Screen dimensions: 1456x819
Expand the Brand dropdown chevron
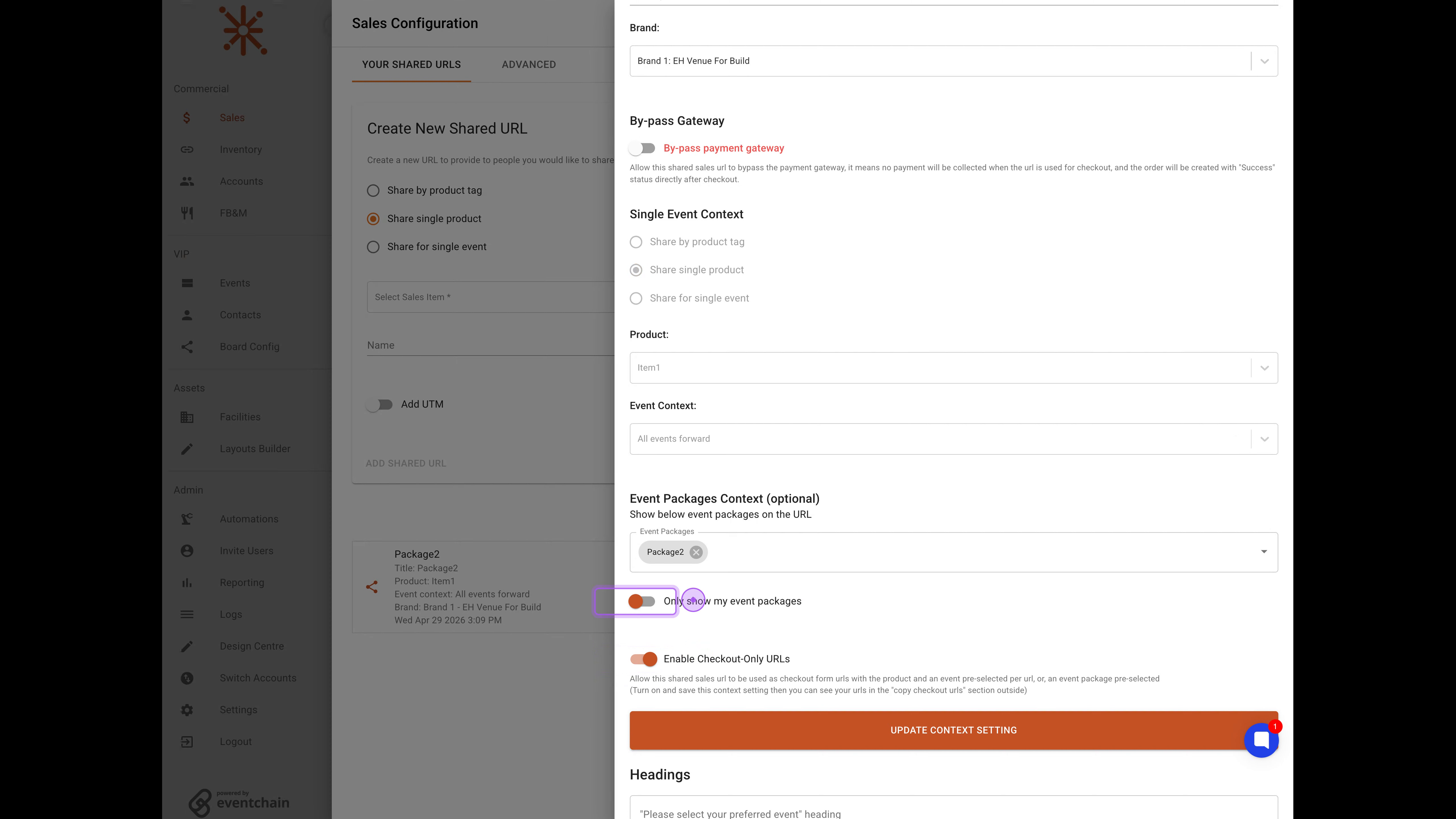[x=1264, y=61]
